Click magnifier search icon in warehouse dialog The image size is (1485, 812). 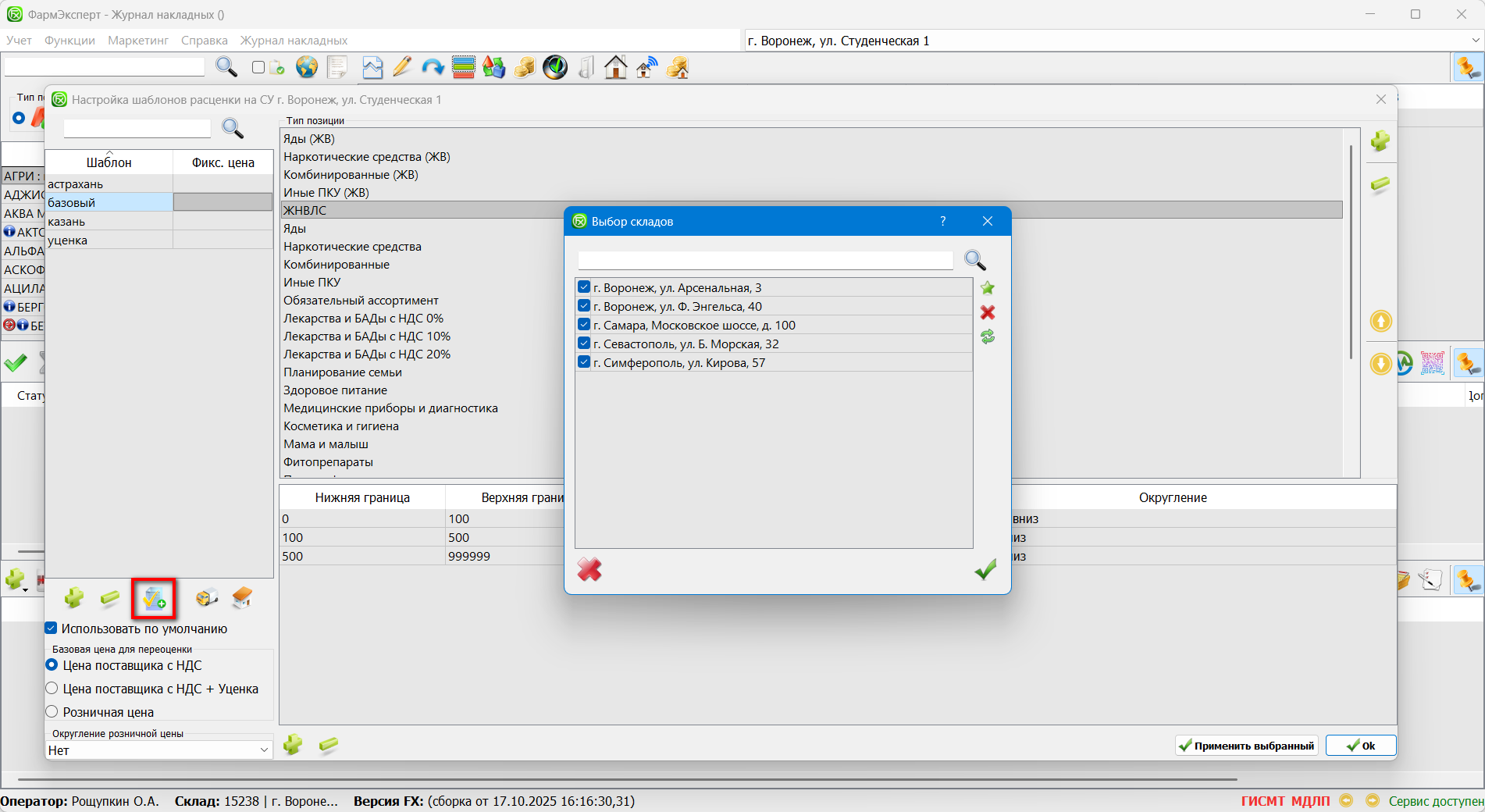(975, 260)
